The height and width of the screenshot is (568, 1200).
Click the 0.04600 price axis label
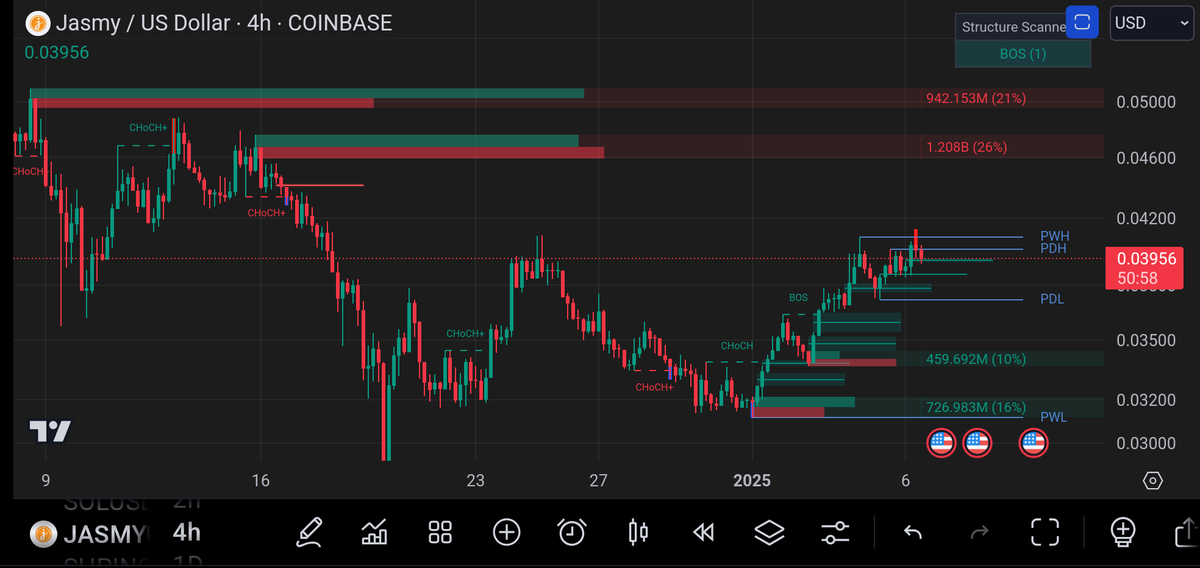(1147, 158)
